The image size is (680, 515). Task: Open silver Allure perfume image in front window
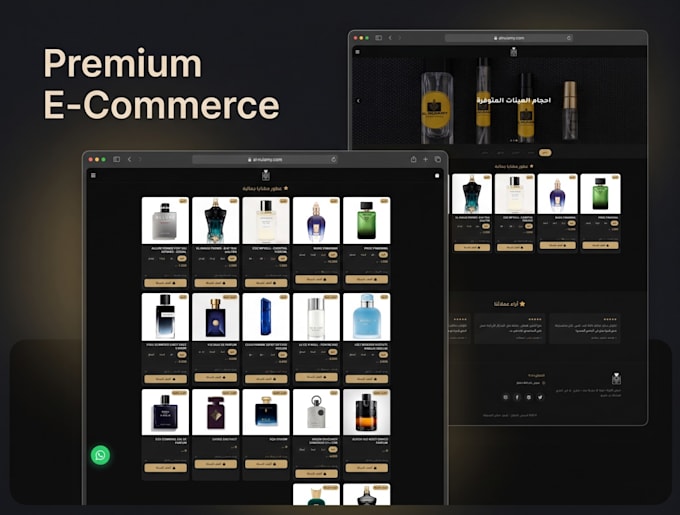pyautogui.click(x=165, y=220)
